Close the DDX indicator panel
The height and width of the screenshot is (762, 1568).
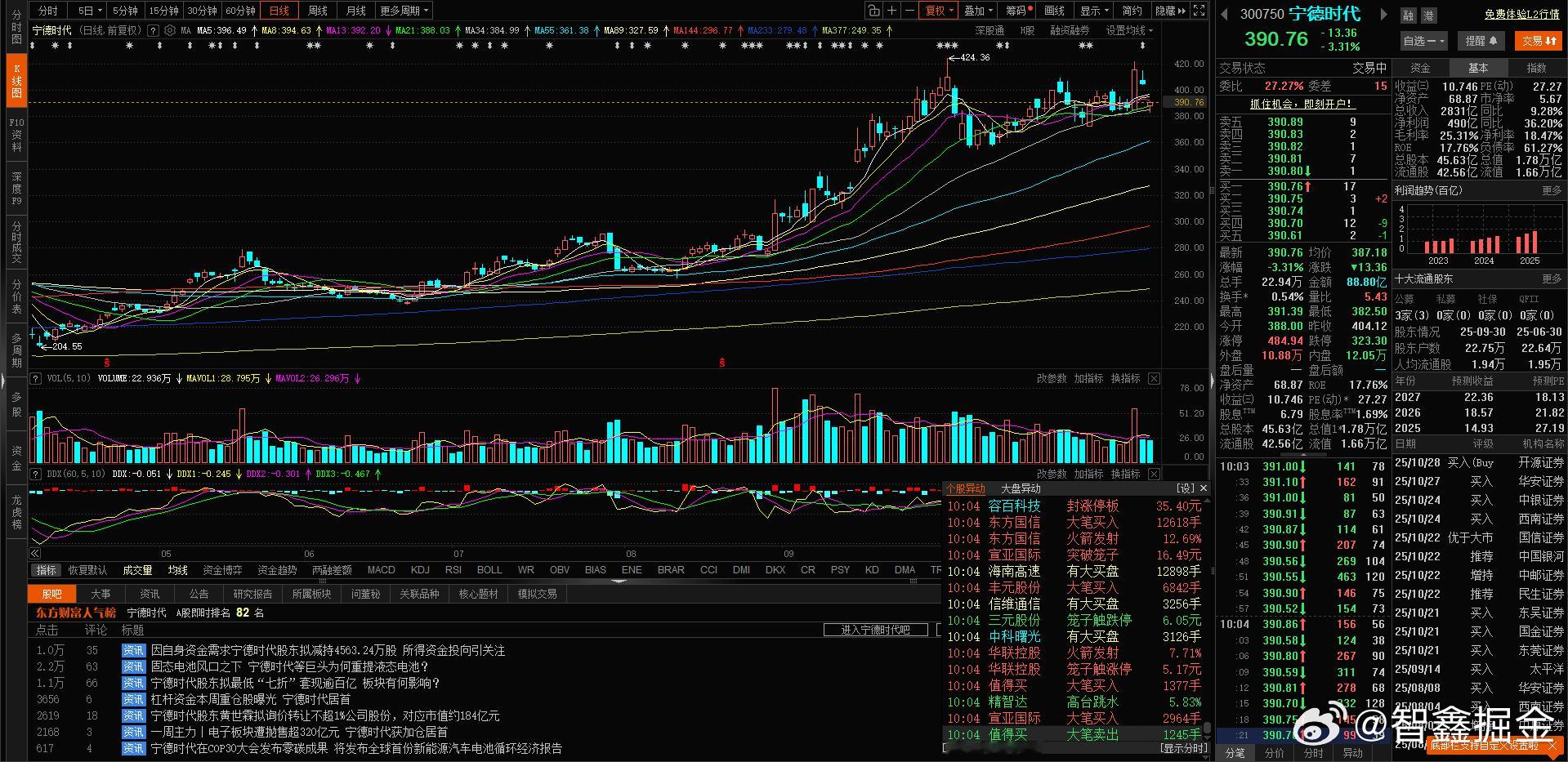pyautogui.click(x=1154, y=474)
